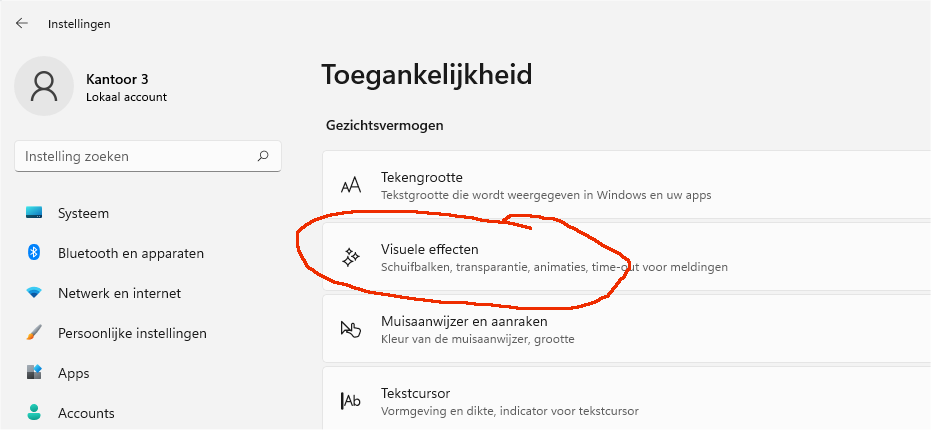Viewport: 931px width, 430px height.
Task: Click the Systeem monitor icon
Action: coord(34,213)
